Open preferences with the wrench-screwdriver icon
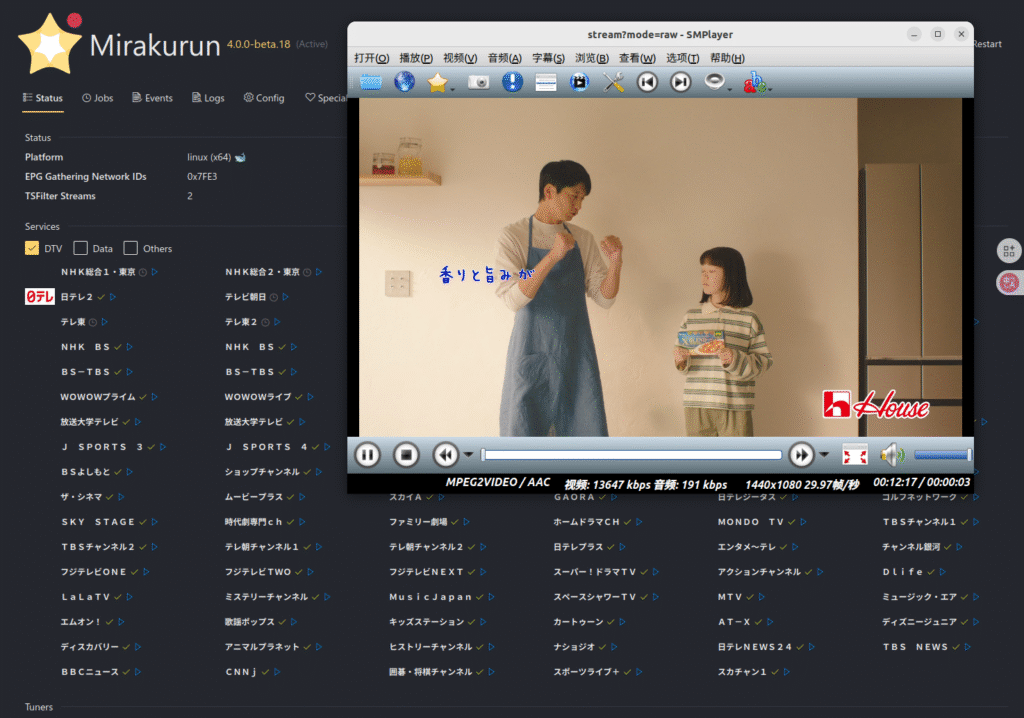The width and height of the screenshot is (1024, 718). coord(614,83)
